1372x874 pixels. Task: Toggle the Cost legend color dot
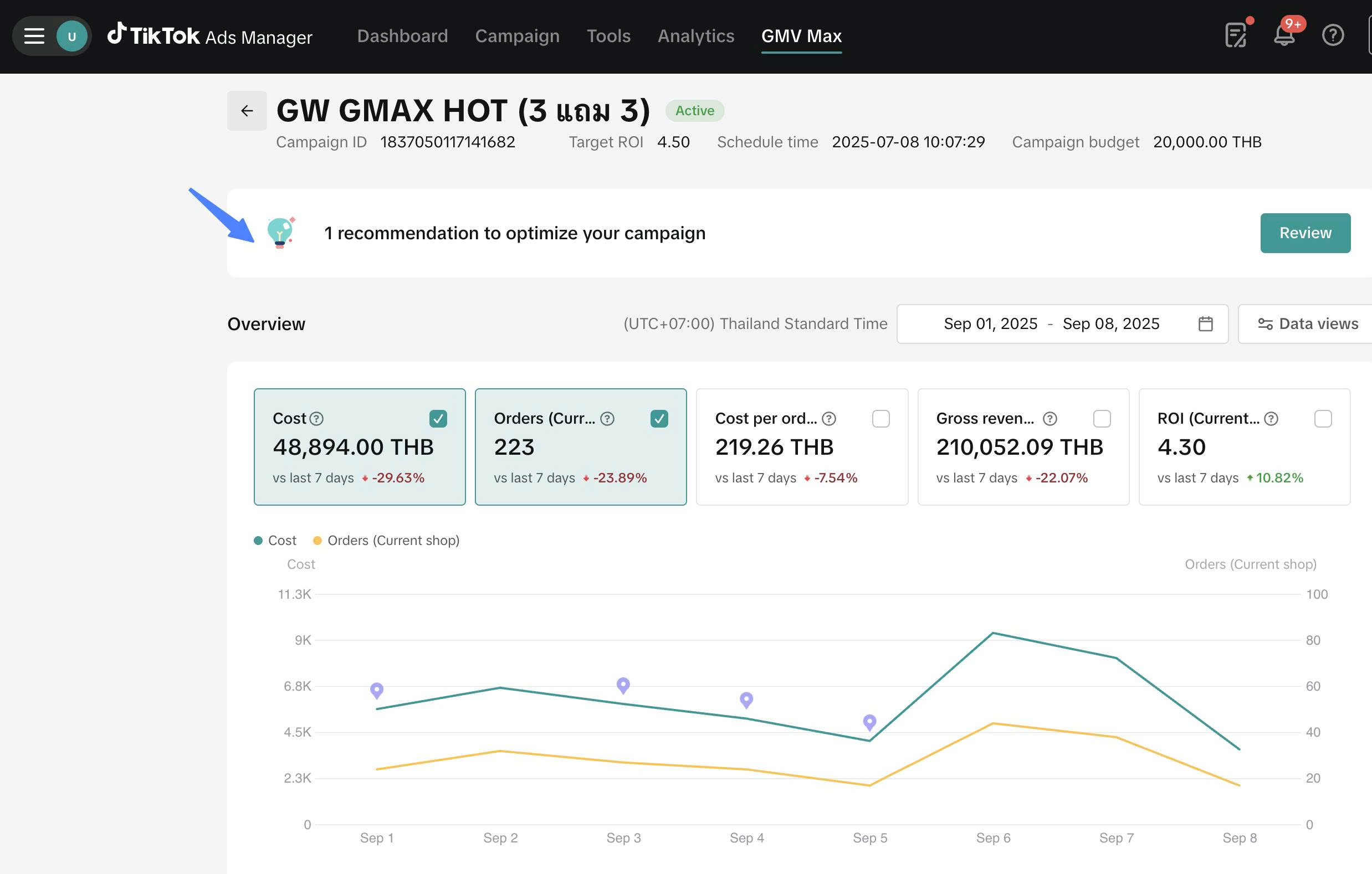(258, 541)
